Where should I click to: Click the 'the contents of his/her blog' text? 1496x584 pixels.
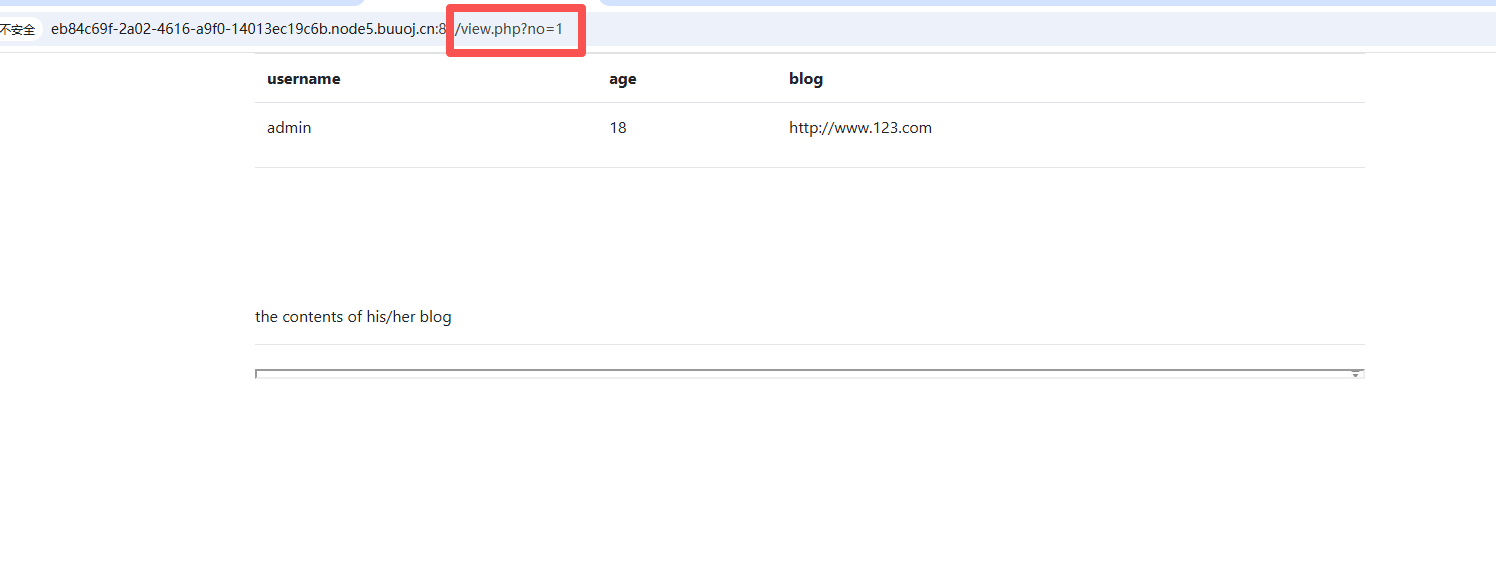pyautogui.click(x=353, y=317)
